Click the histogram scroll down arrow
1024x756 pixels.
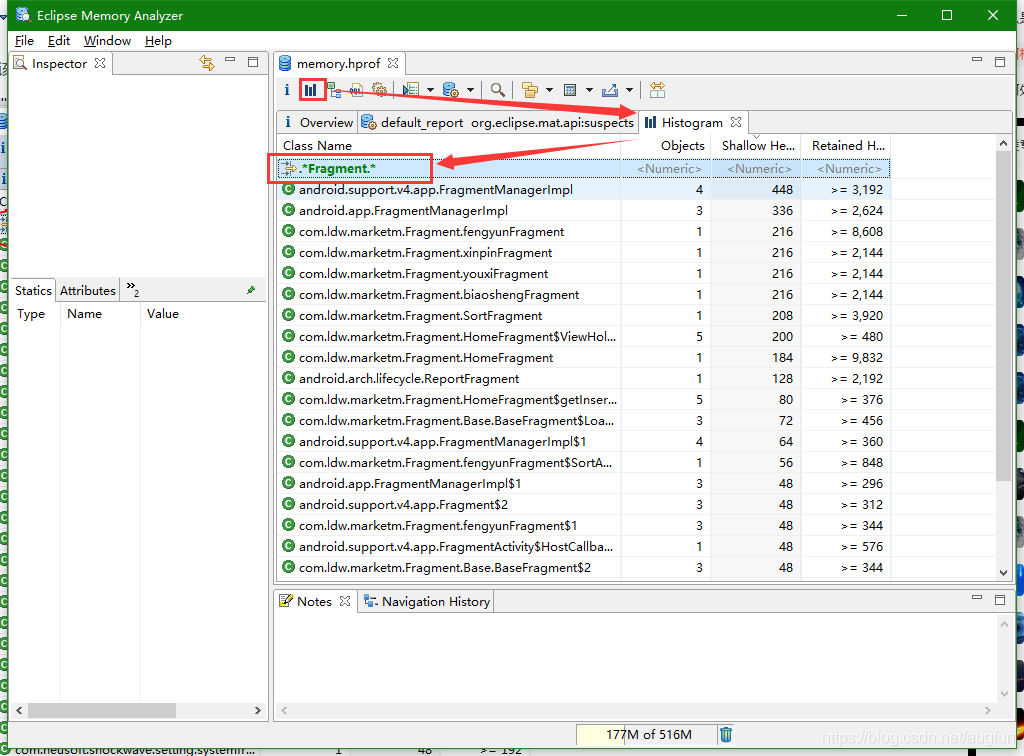click(1004, 573)
